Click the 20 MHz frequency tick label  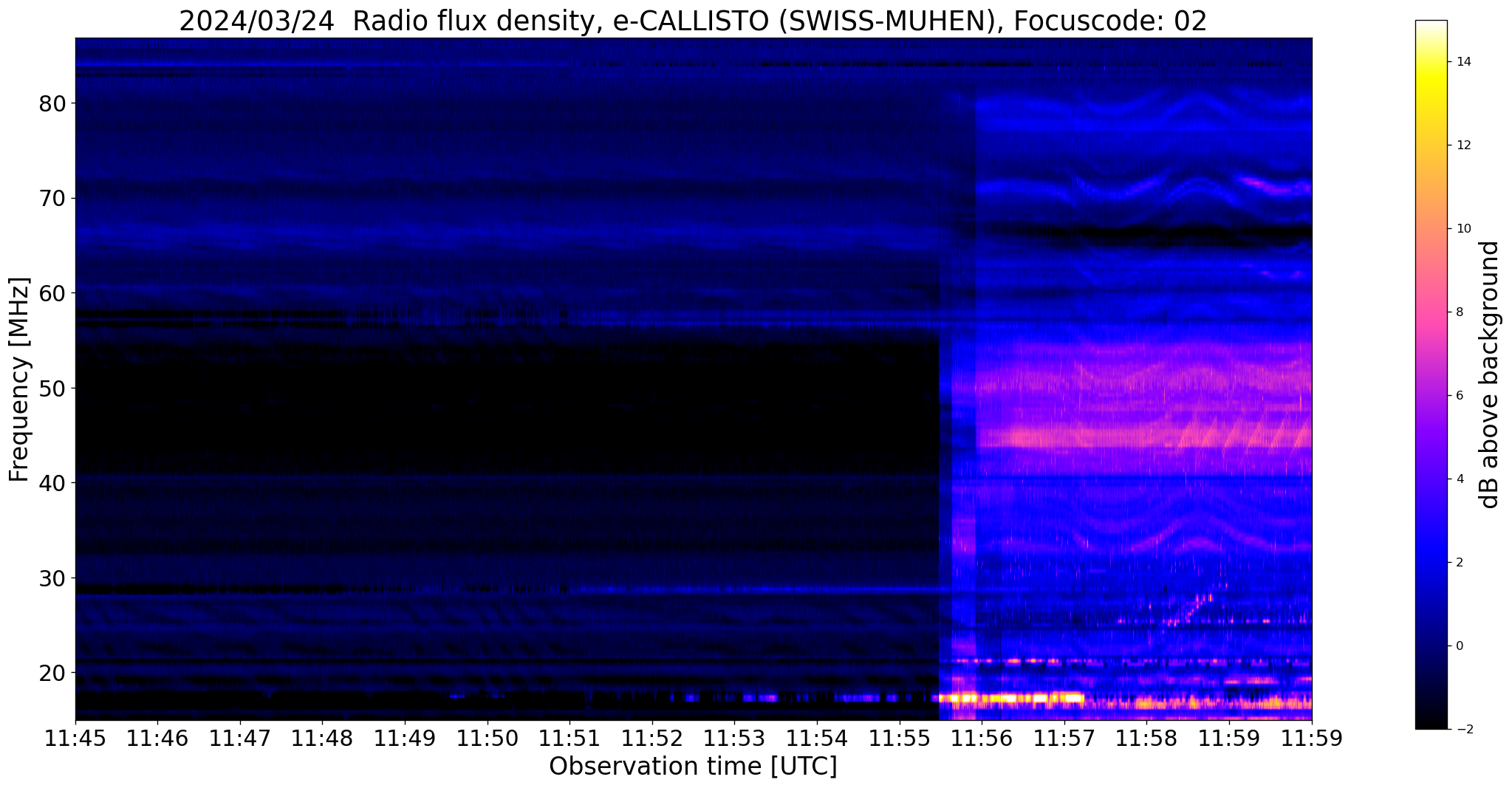(53, 673)
